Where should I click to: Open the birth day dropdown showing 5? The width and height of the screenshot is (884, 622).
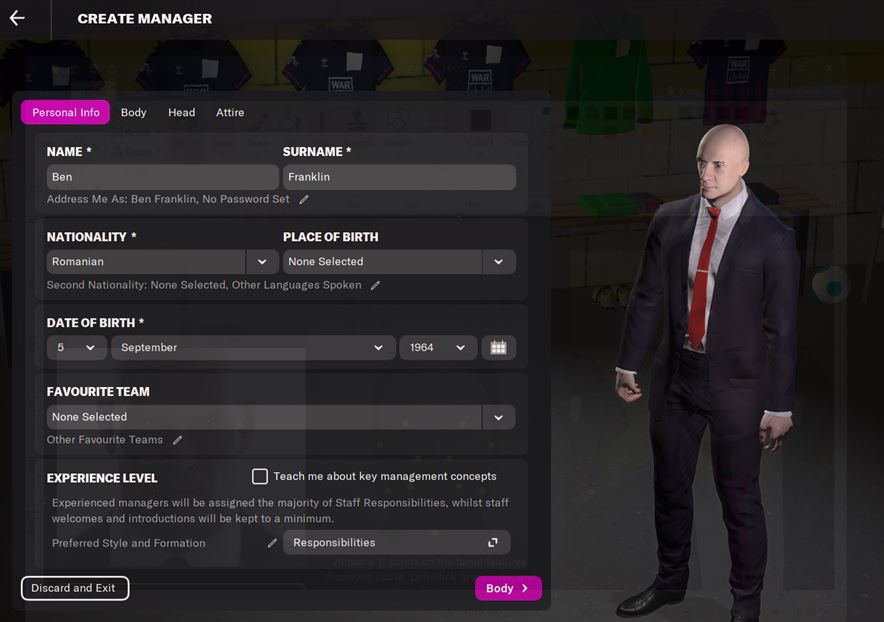pos(77,347)
